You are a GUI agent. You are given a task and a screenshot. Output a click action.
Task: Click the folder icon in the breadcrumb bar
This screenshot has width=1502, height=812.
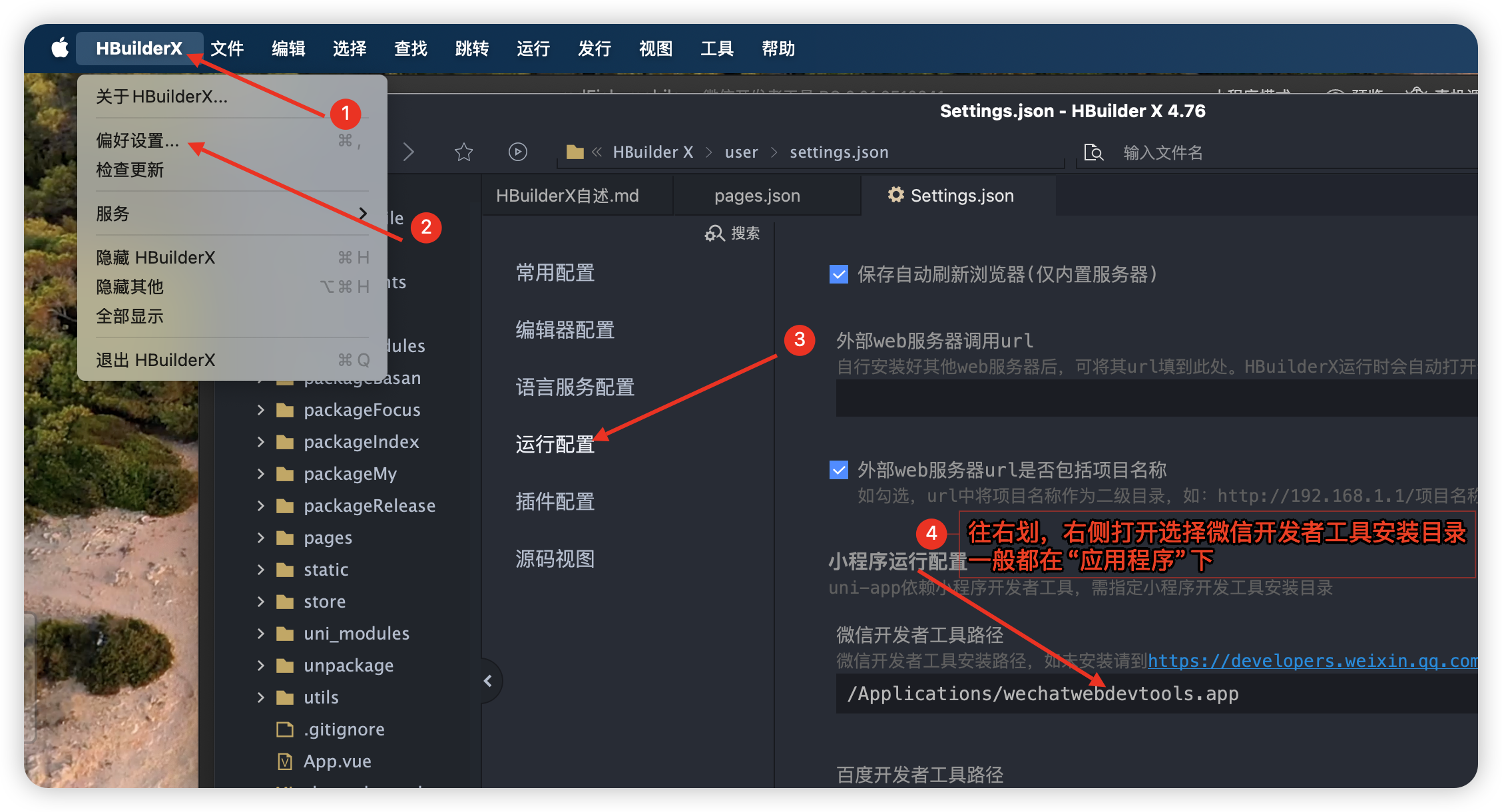(574, 152)
